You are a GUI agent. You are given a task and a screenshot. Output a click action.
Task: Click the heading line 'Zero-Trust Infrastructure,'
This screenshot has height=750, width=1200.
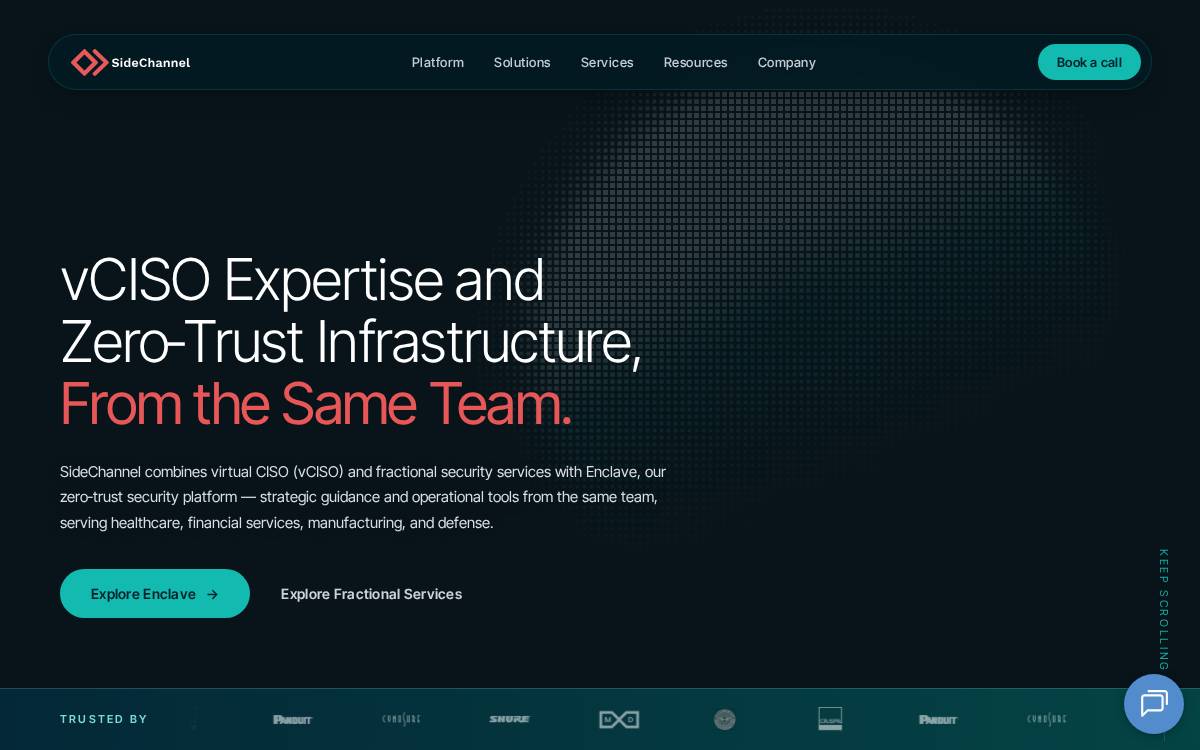(351, 342)
